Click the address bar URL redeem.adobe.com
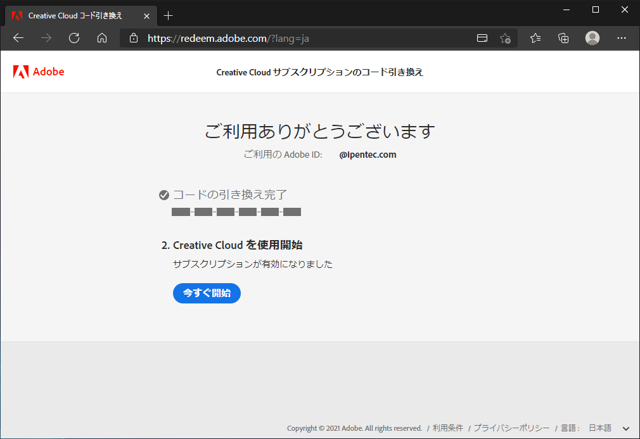 tap(228, 38)
